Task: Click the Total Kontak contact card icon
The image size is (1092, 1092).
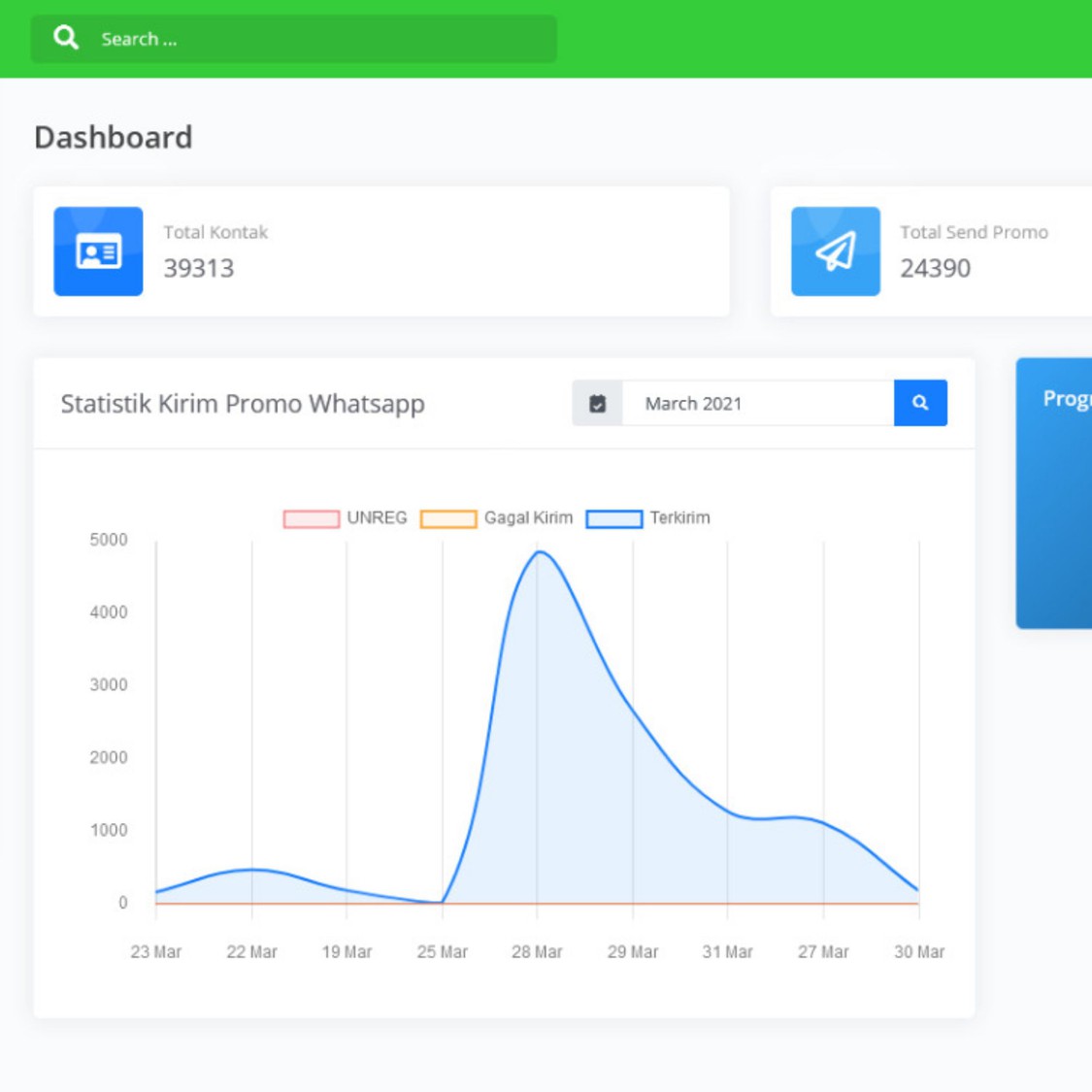Action: pos(98,251)
